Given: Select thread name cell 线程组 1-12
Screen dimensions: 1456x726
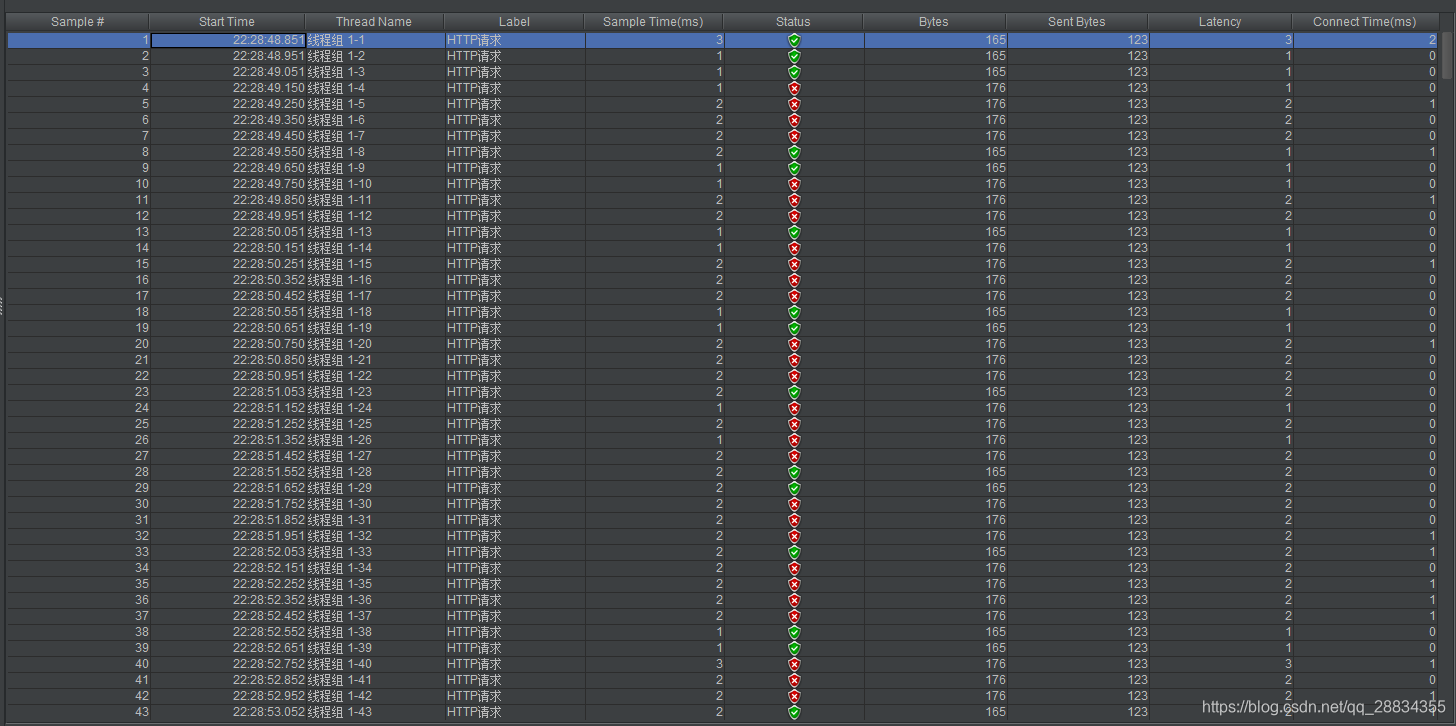Looking at the screenshot, I should tap(374, 216).
